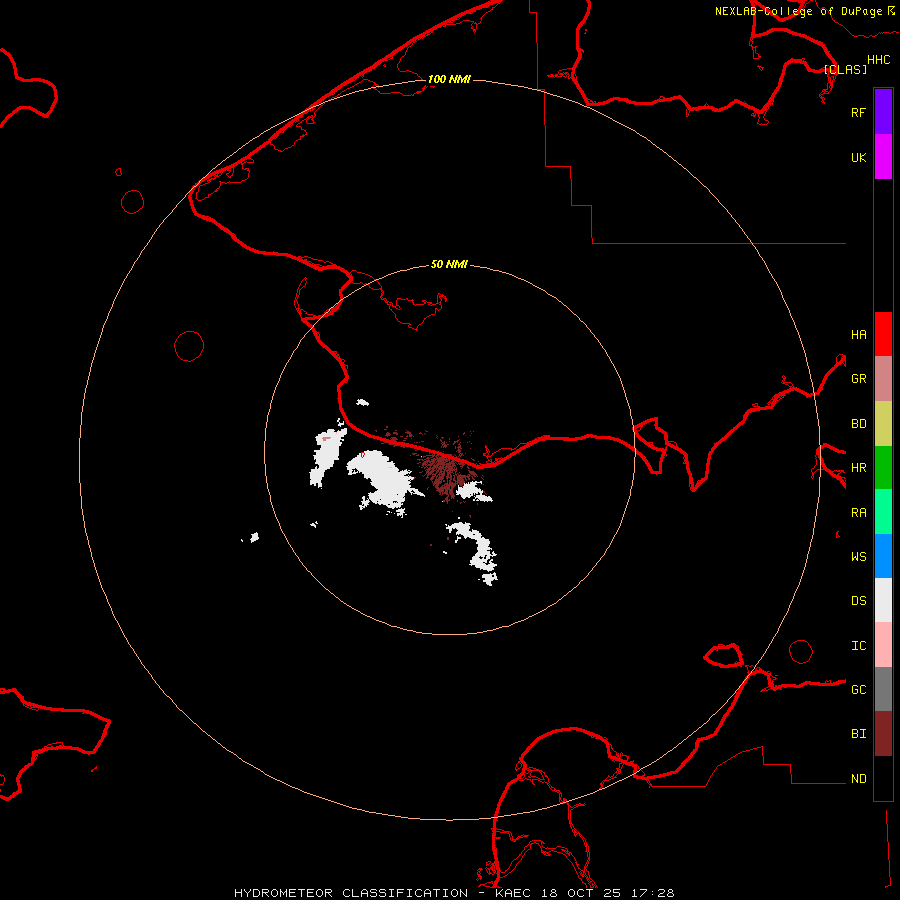Click the magenta UK legend color swatch
The height and width of the screenshot is (900, 900).
[x=883, y=157]
